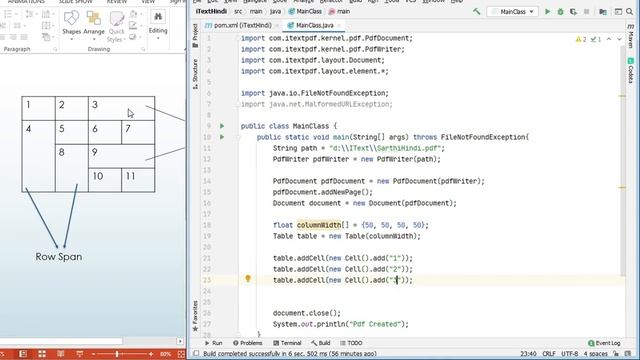Adjust the PowerPoint zoom slider handle

[117, 354]
